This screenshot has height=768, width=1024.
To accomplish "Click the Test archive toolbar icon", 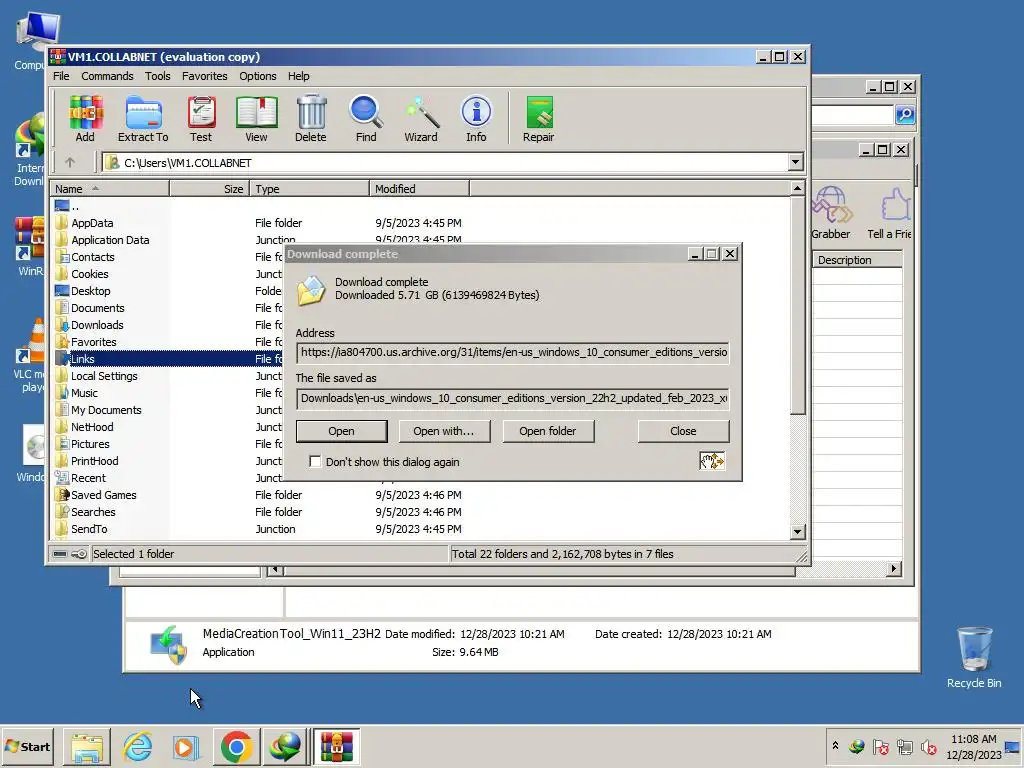I will [x=201, y=119].
